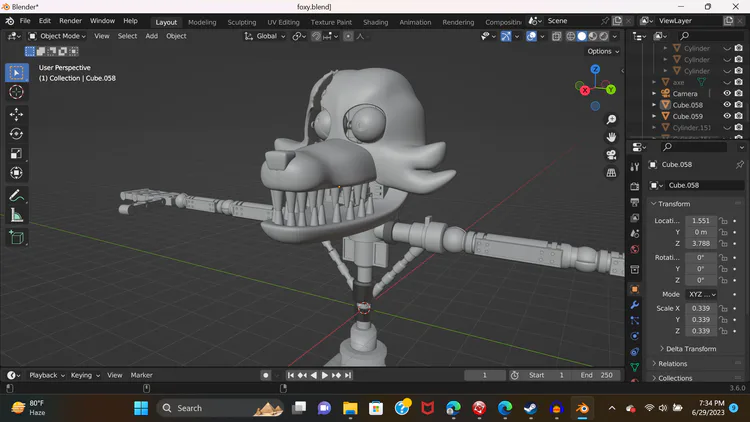Expand Cube.058 in outliner
This screenshot has height=422, width=750.
[x=654, y=105]
